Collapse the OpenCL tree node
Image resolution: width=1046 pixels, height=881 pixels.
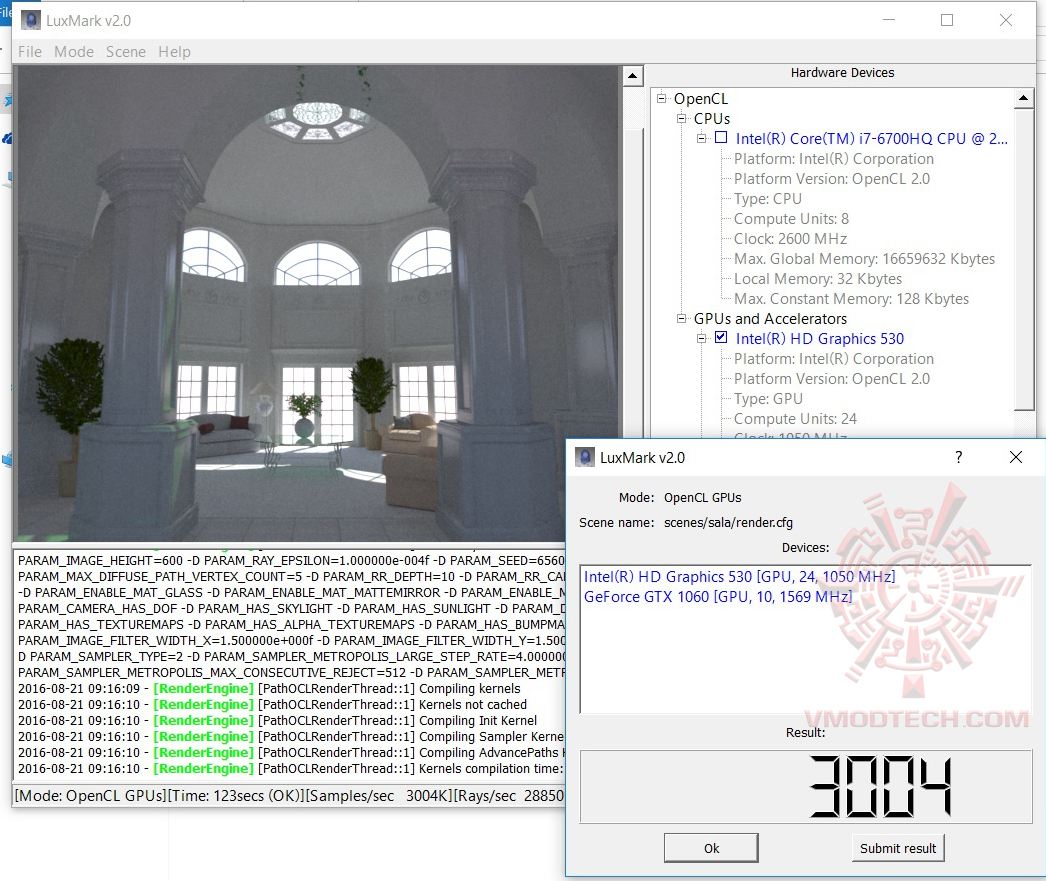[662, 98]
